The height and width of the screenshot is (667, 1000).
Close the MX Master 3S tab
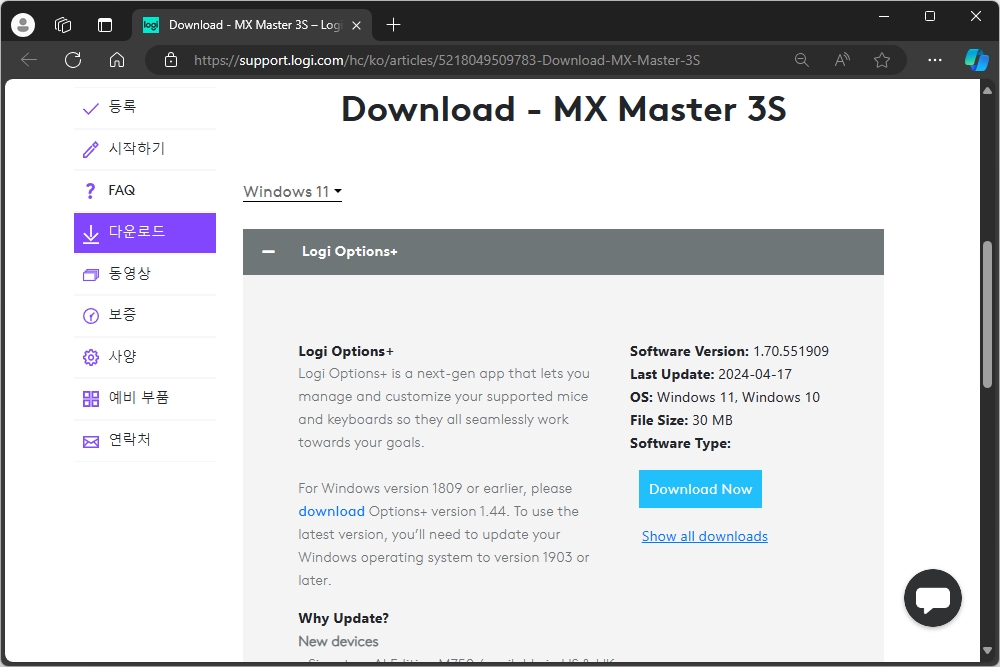pyautogui.click(x=357, y=25)
